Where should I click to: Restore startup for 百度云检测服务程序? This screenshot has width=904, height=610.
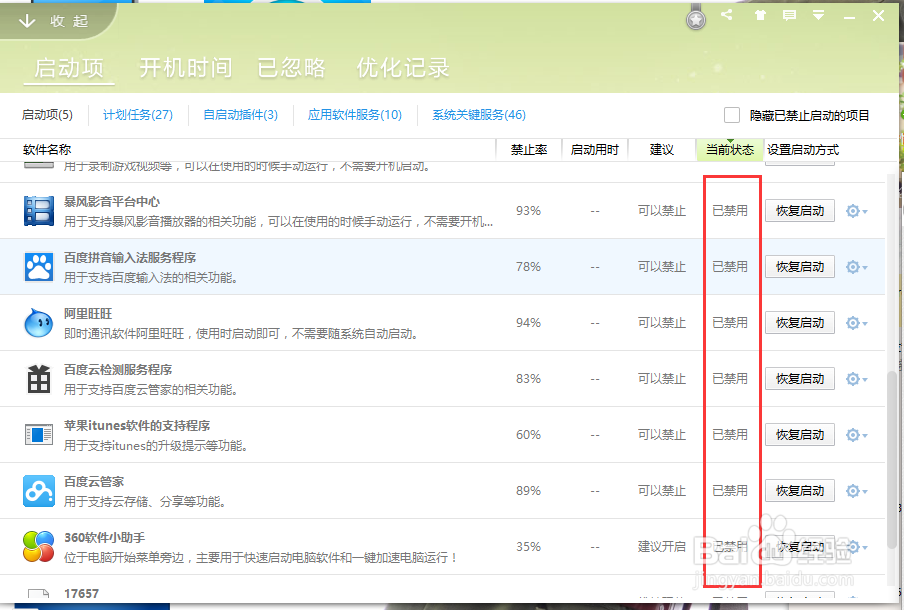tap(800, 379)
